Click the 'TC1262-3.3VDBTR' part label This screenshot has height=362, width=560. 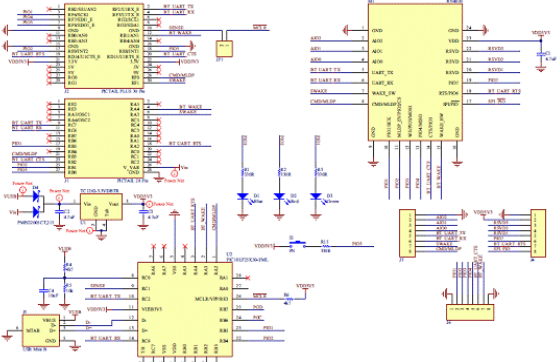(101, 191)
